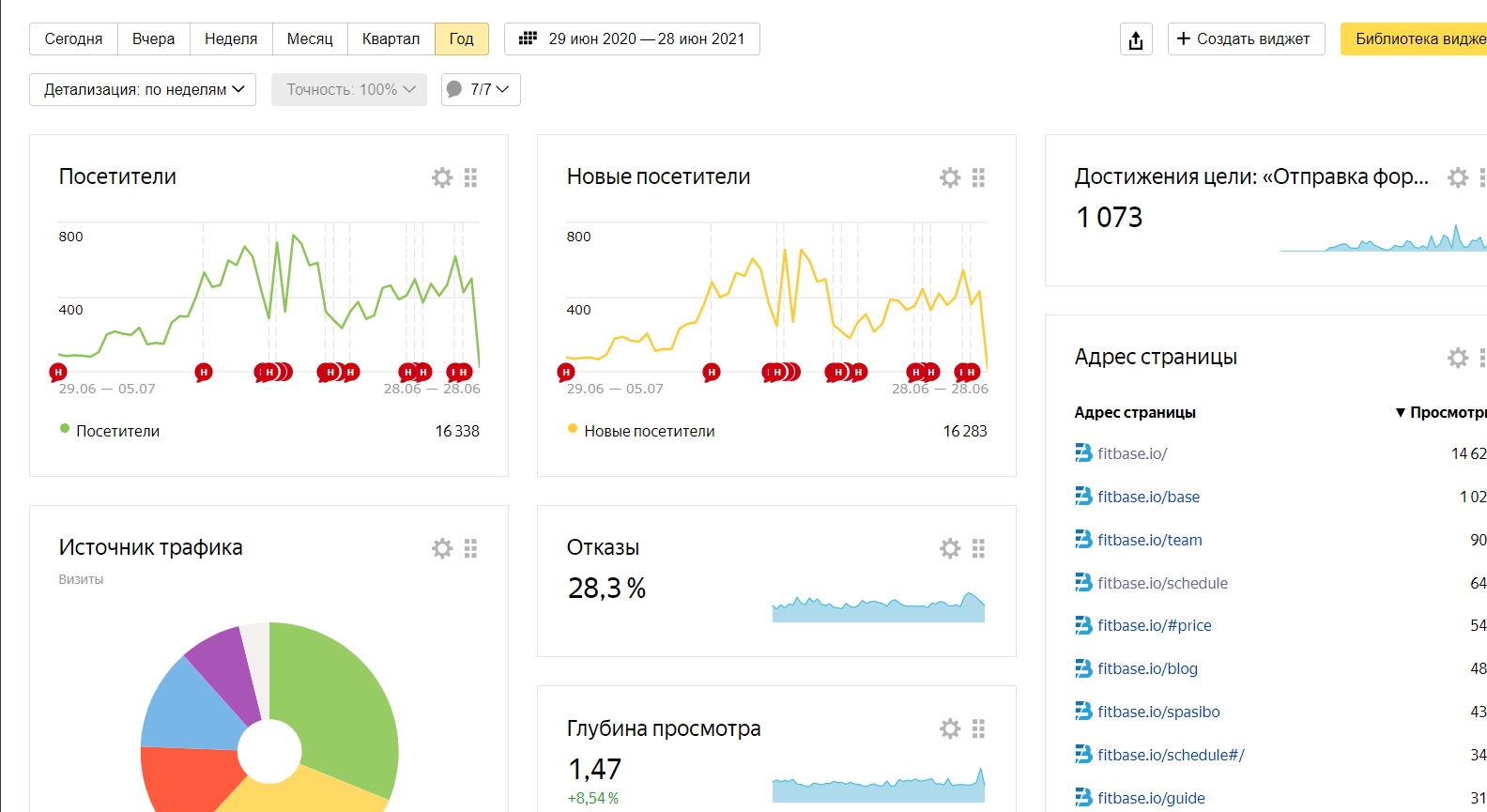The width and height of the screenshot is (1487, 812).
Task: Select the Месяц period tab
Action: point(310,39)
